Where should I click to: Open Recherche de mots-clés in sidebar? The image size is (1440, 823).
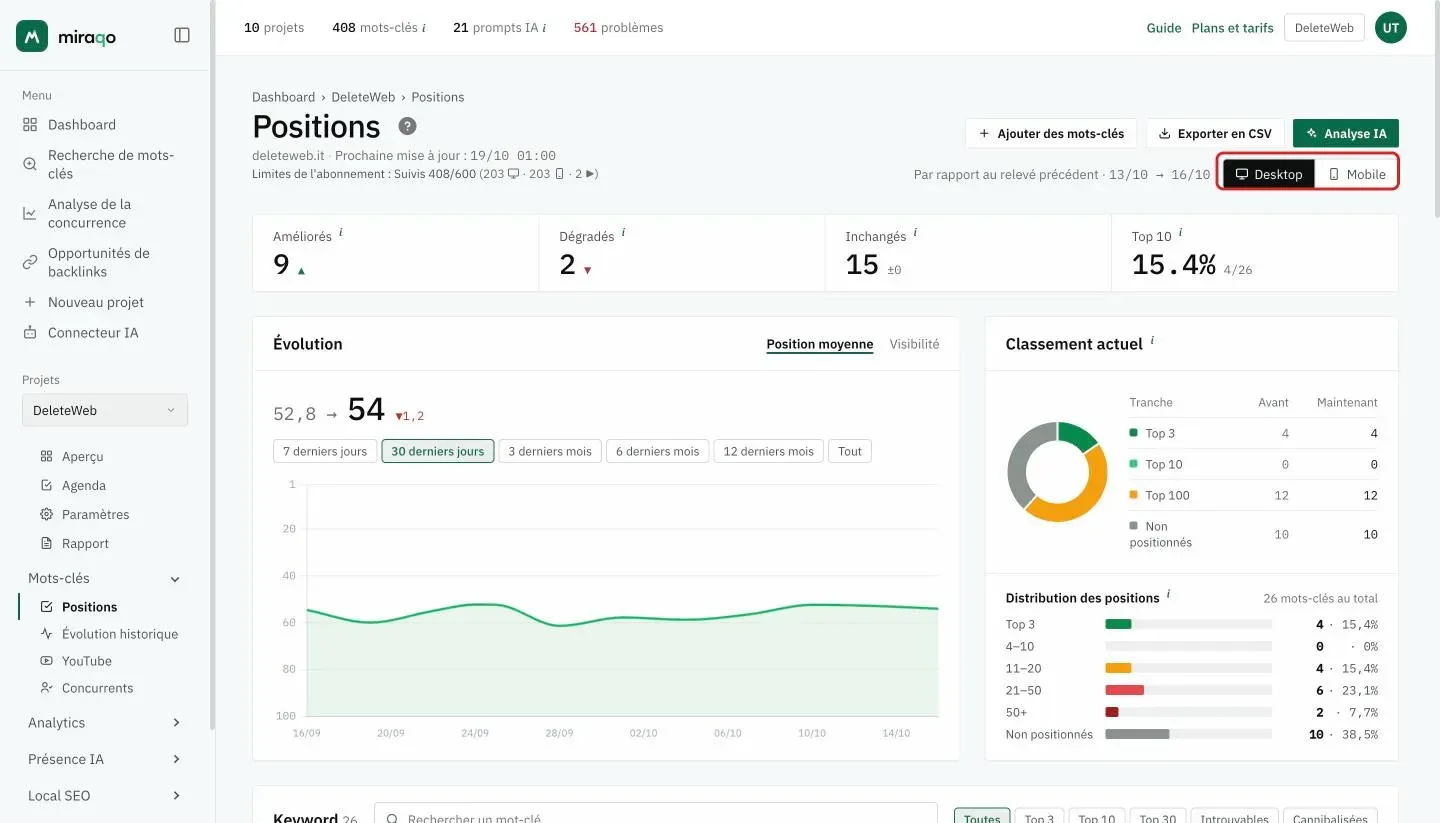click(x=100, y=164)
